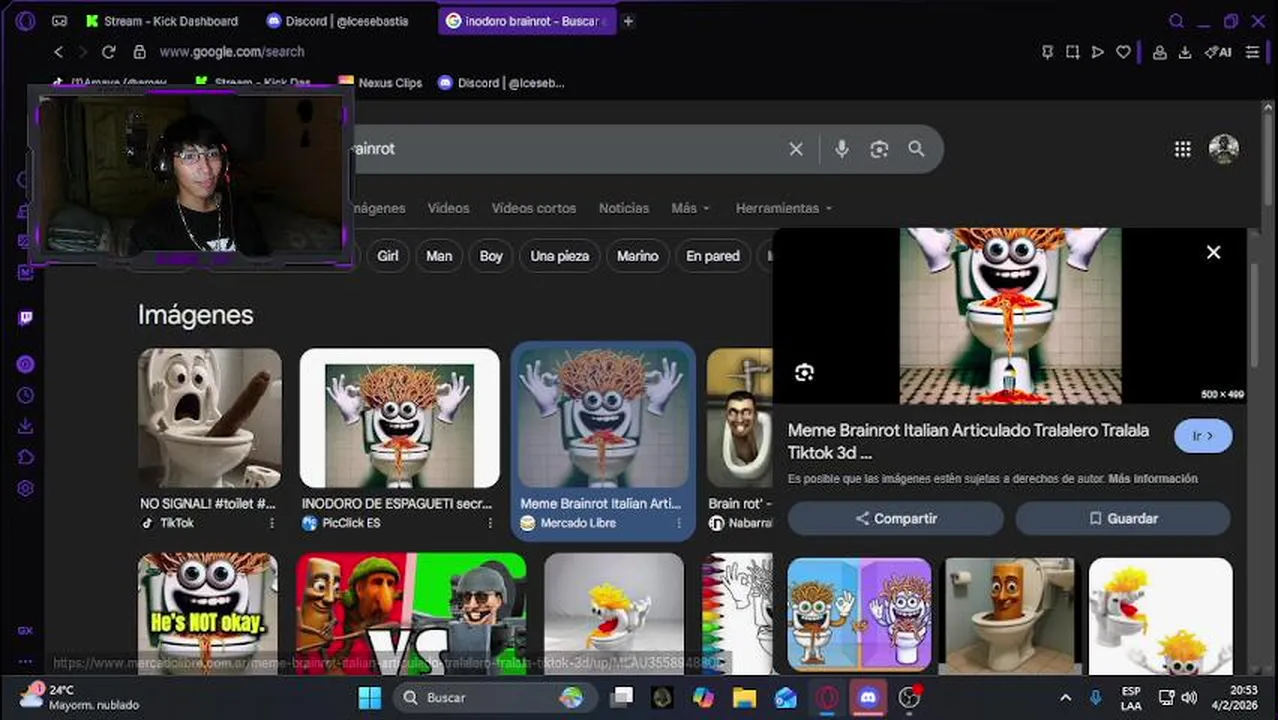Open the browser profile icon

pyautogui.click(x=1160, y=52)
